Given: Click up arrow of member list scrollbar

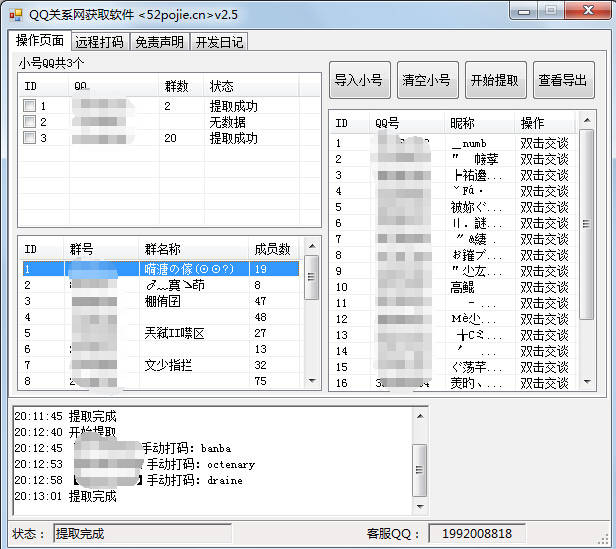Looking at the screenshot, I should pos(587,120).
